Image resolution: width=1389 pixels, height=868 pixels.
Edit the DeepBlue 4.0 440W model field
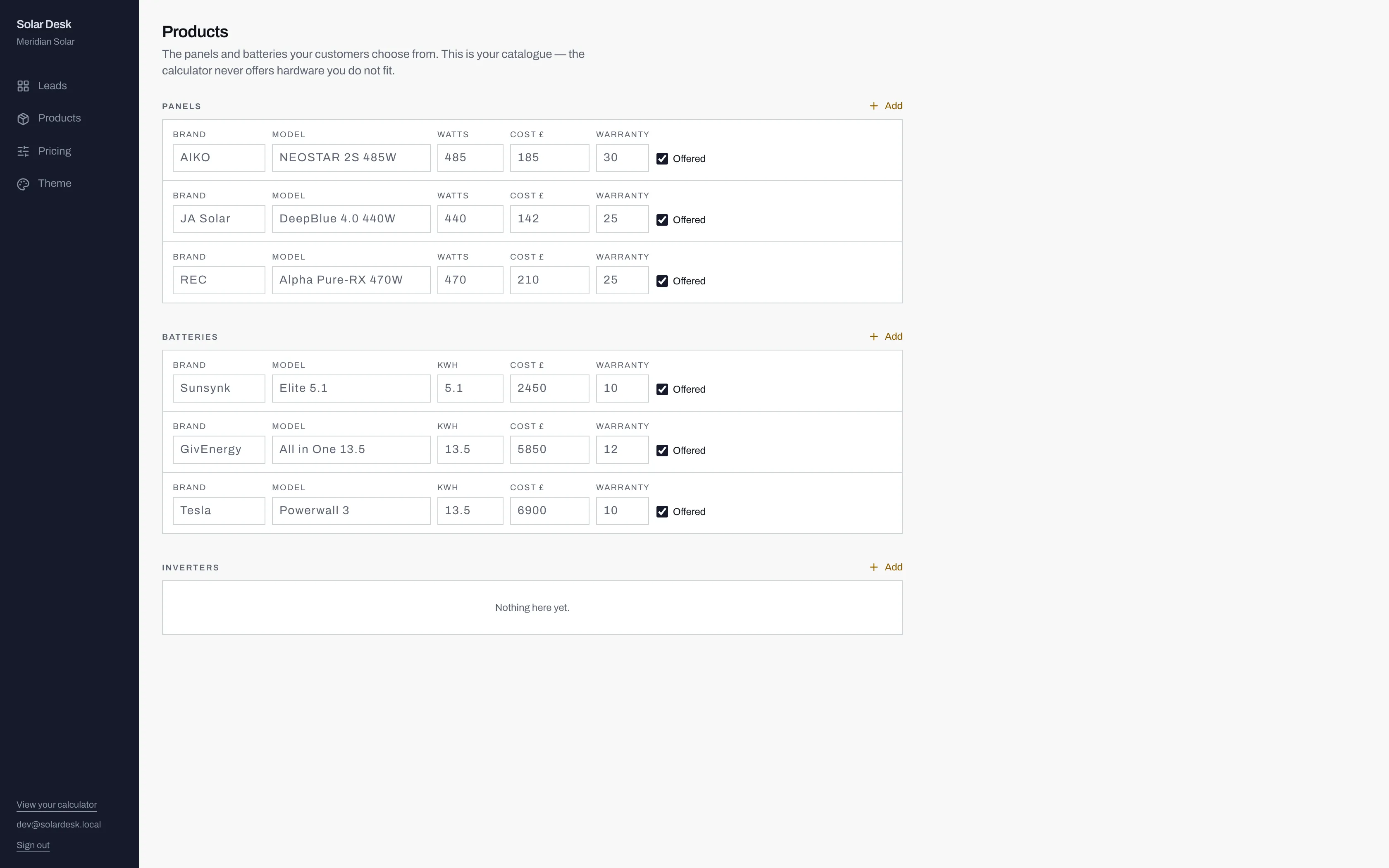[351, 219]
